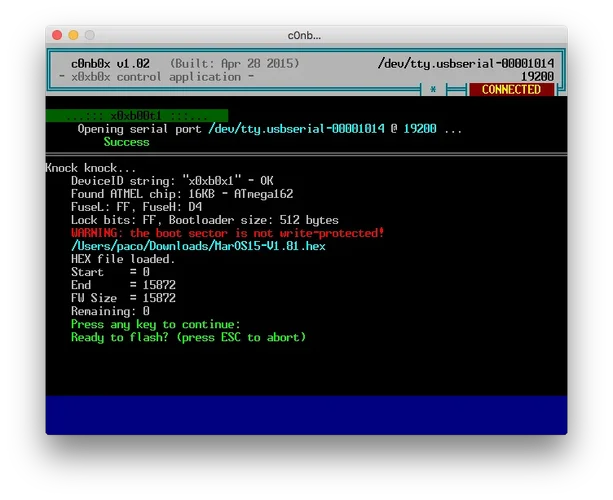Click 'Ready to flash? (press ESC to abort)'
This screenshot has height=500, width=613.
coord(188,337)
